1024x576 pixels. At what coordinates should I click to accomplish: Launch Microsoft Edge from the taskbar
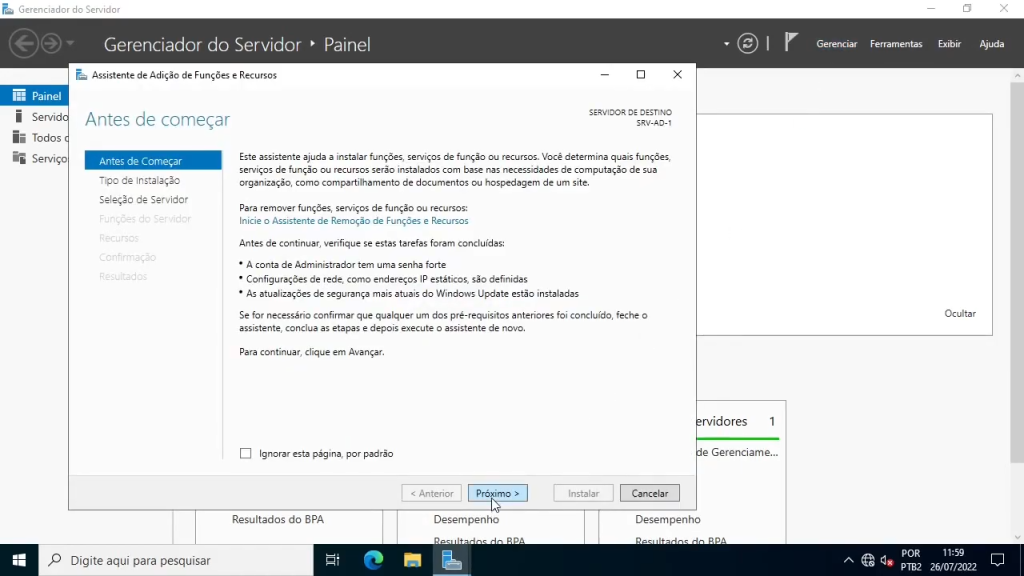point(373,560)
